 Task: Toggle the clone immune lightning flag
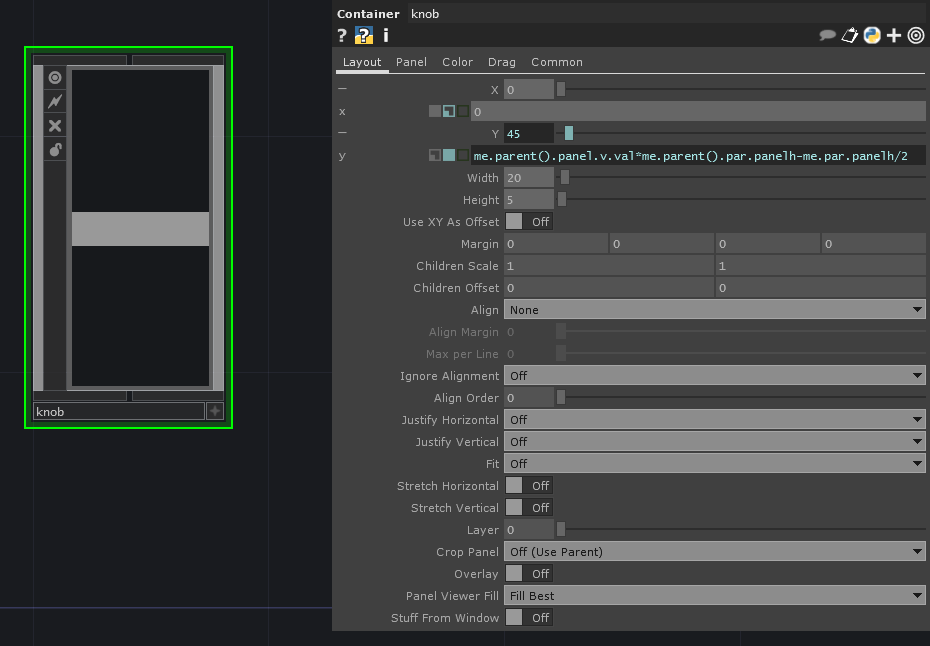[x=55, y=102]
